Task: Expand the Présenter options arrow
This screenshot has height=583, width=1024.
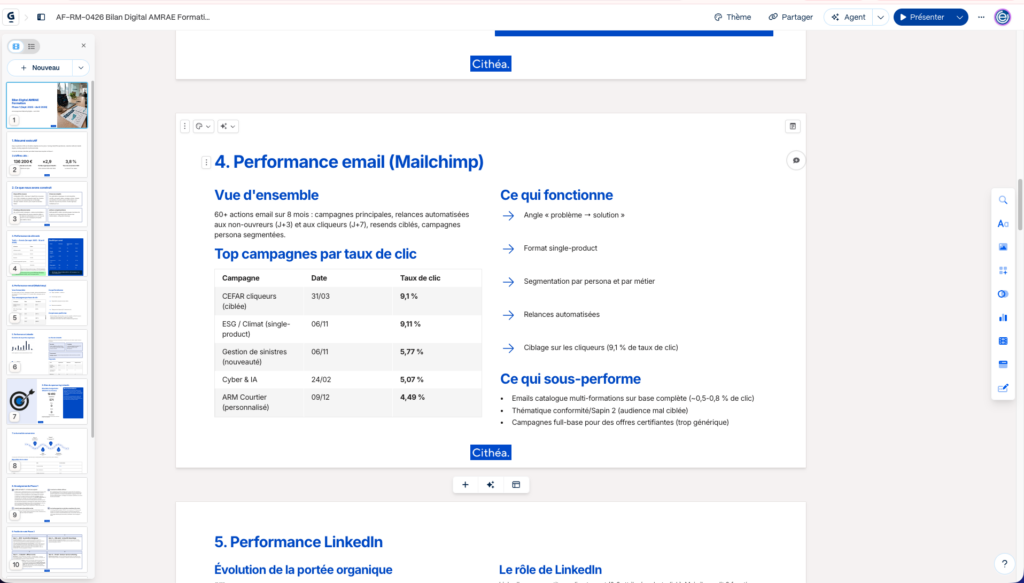Action: [x=959, y=17]
